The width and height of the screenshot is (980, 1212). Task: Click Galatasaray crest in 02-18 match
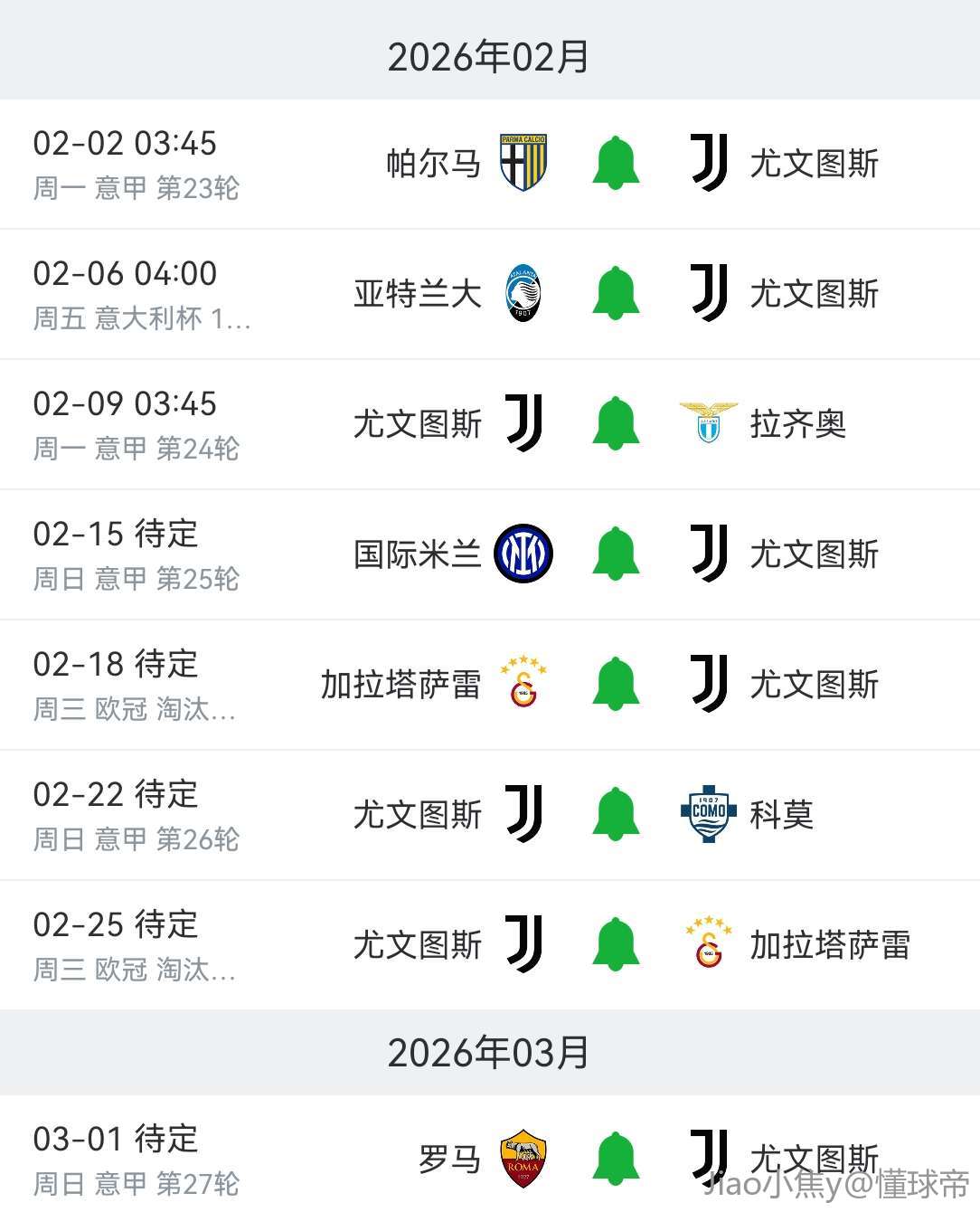pyautogui.click(x=523, y=684)
